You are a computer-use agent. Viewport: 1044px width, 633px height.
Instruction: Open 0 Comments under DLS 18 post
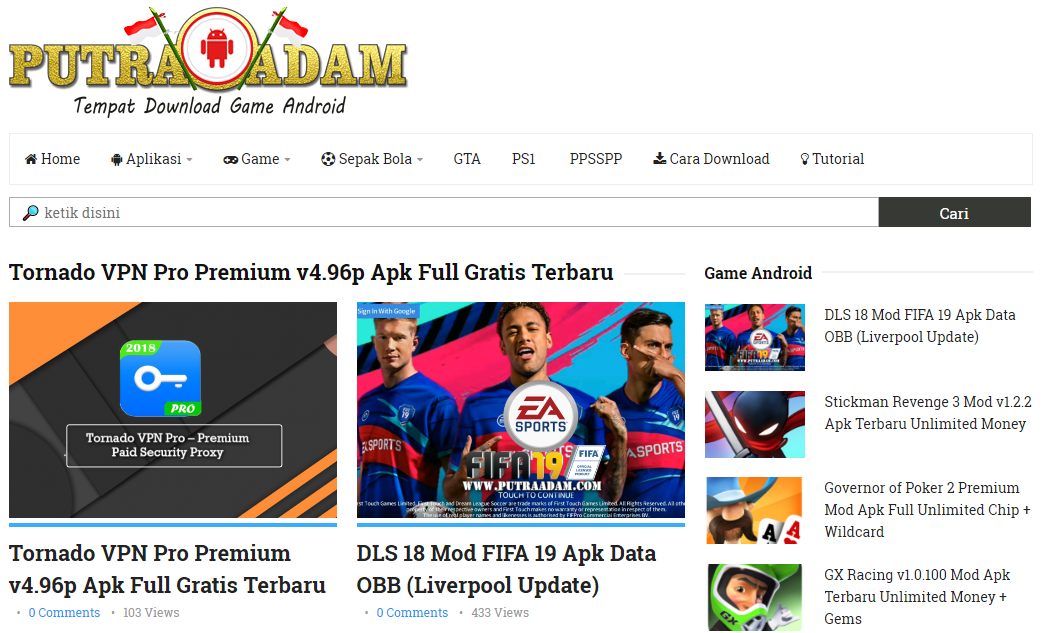point(412,612)
